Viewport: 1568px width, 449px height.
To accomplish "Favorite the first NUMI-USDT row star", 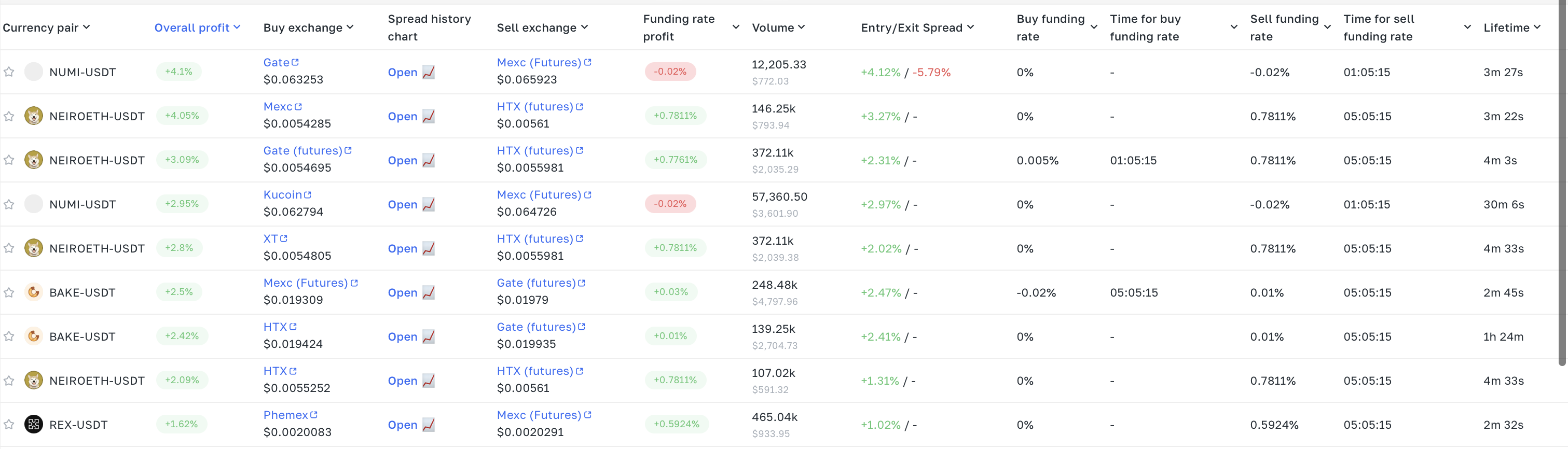I will click(9, 72).
